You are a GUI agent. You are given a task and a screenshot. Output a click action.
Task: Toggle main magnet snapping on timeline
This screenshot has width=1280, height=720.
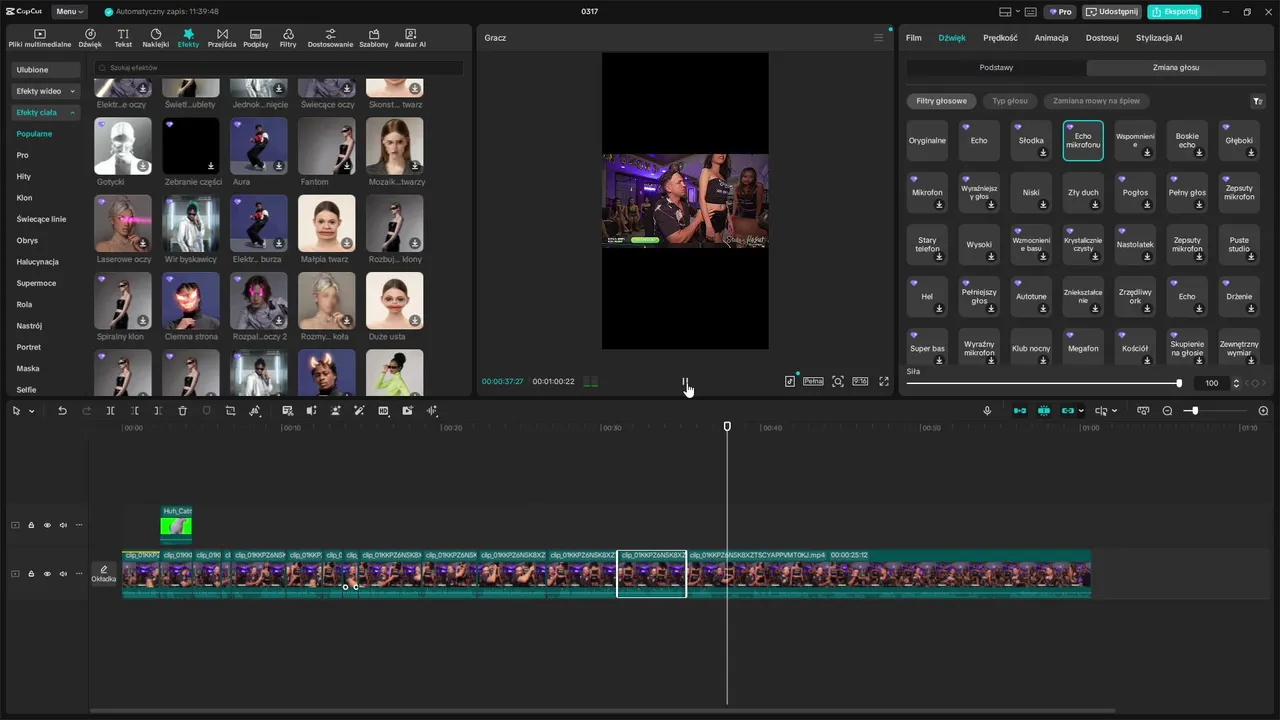[x=1020, y=411]
